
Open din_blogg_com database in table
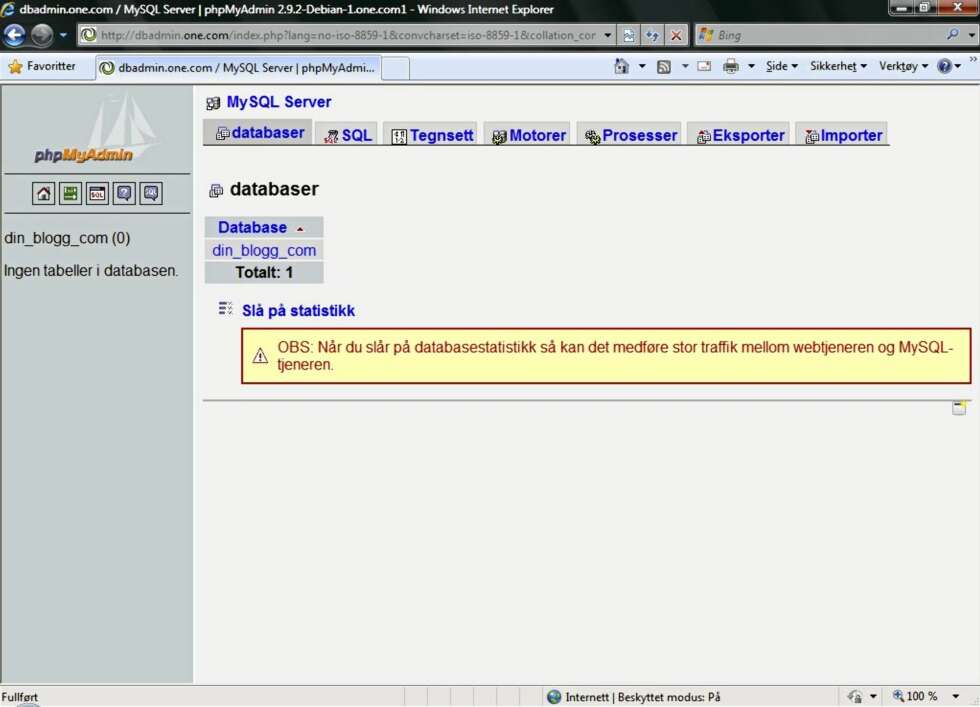coord(264,250)
